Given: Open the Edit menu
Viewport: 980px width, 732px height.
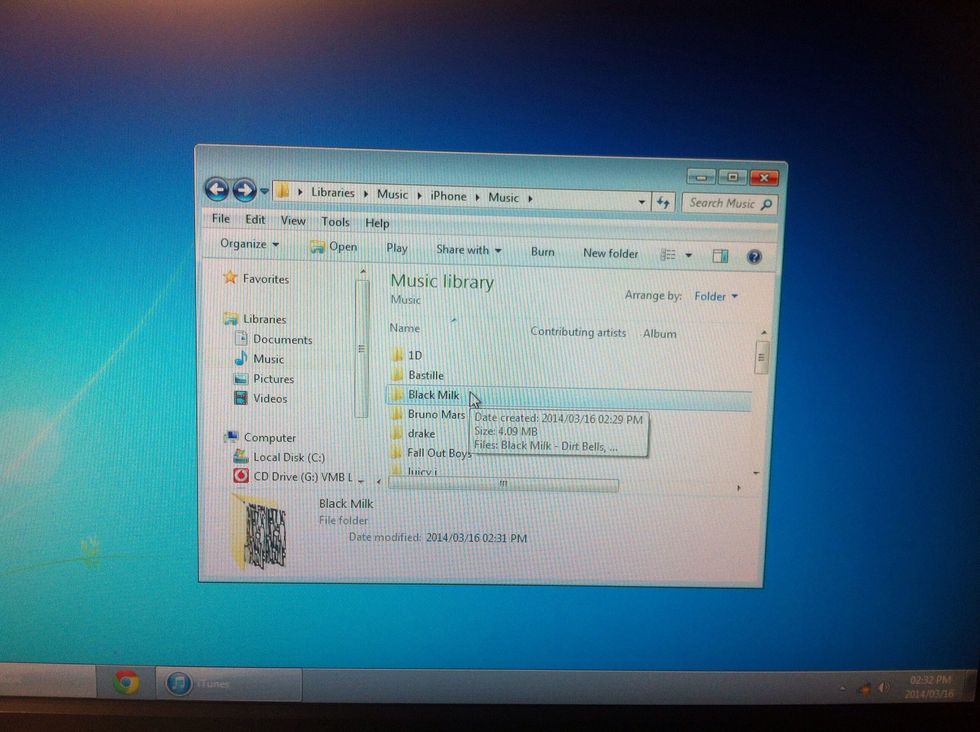Looking at the screenshot, I should click(x=254, y=219).
